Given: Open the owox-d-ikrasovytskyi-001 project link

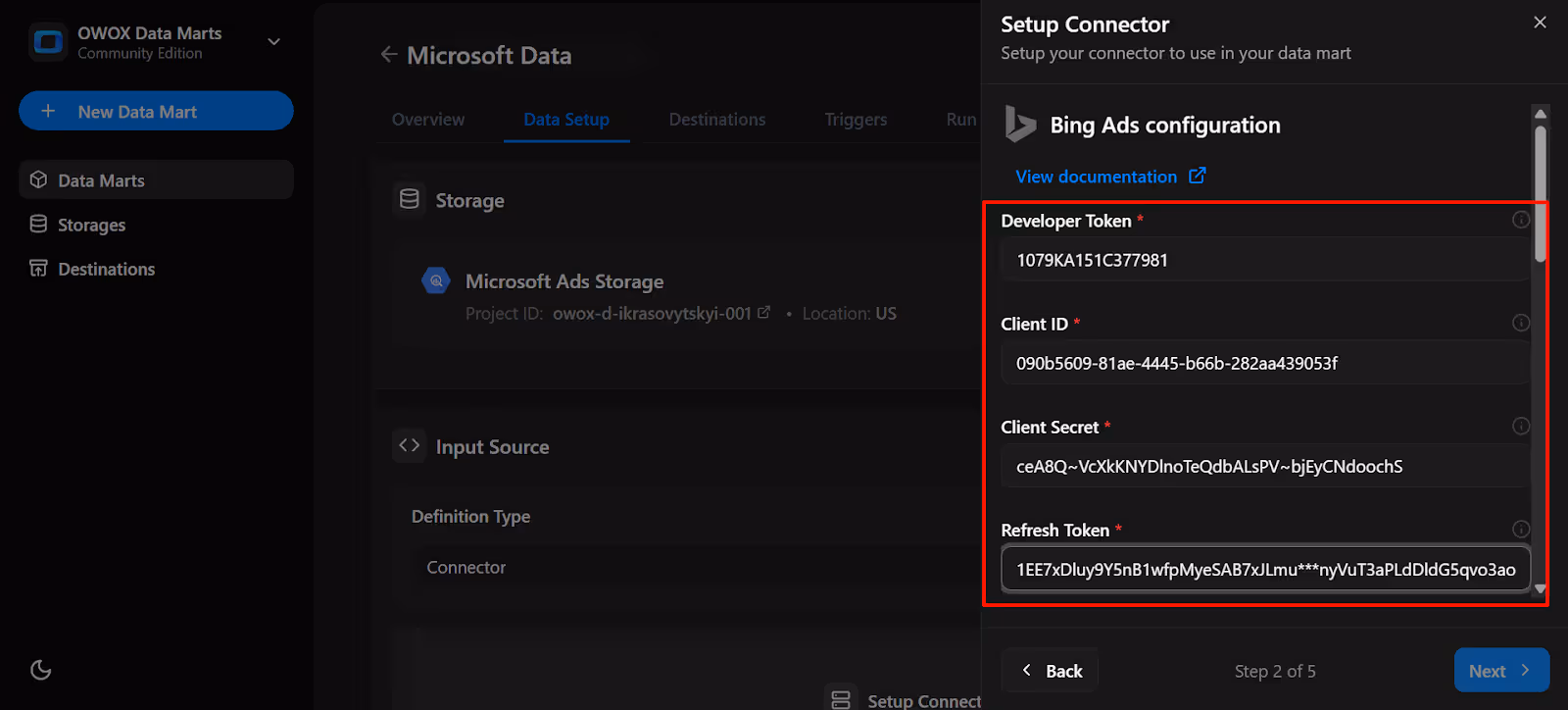Looking at the screenshot, I should click(x=661, y=314).
